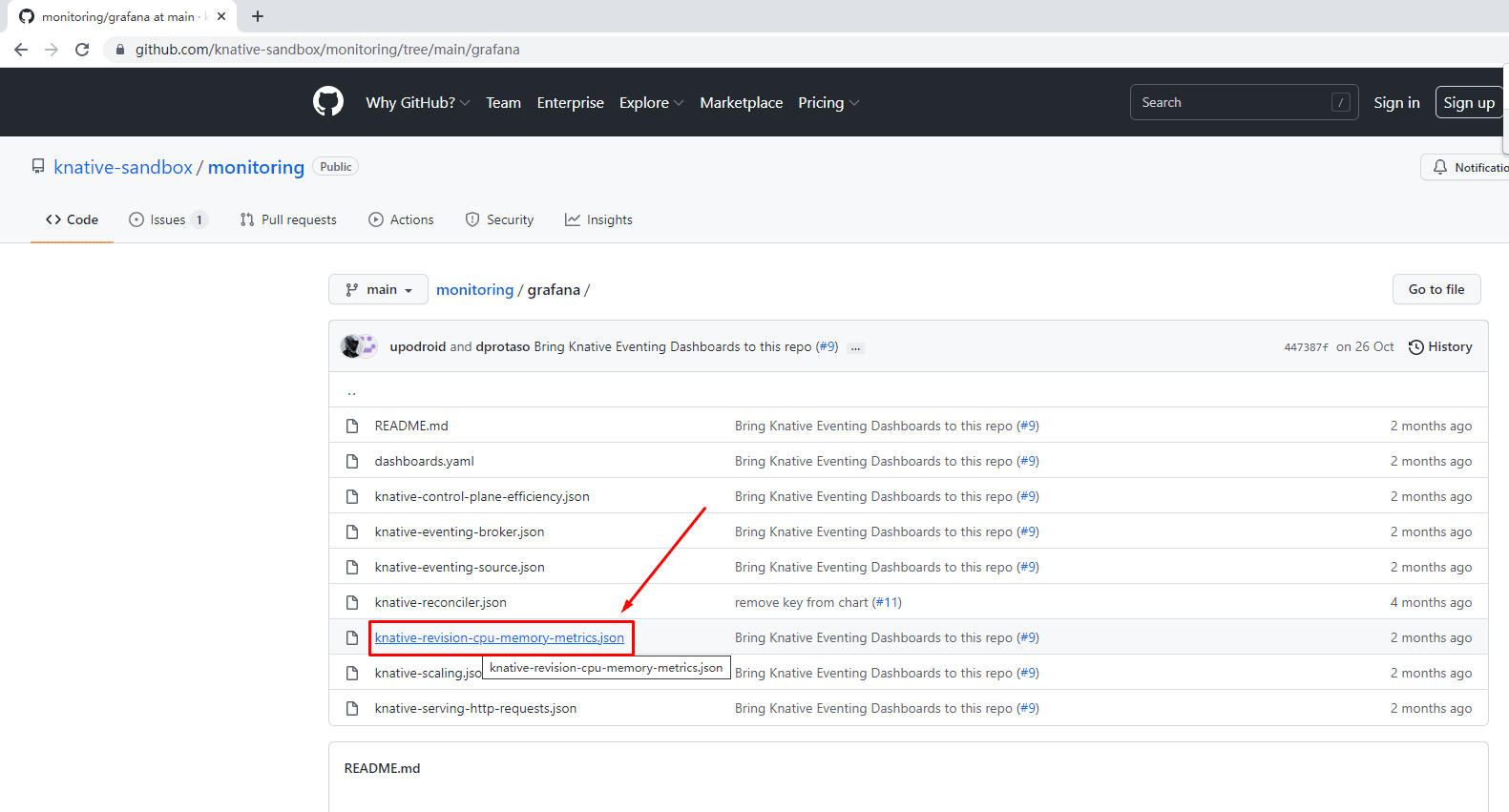Switch to the Issues tab
Image resolution: width=1509 pixels, height=812 pixels.
point(168,219)
